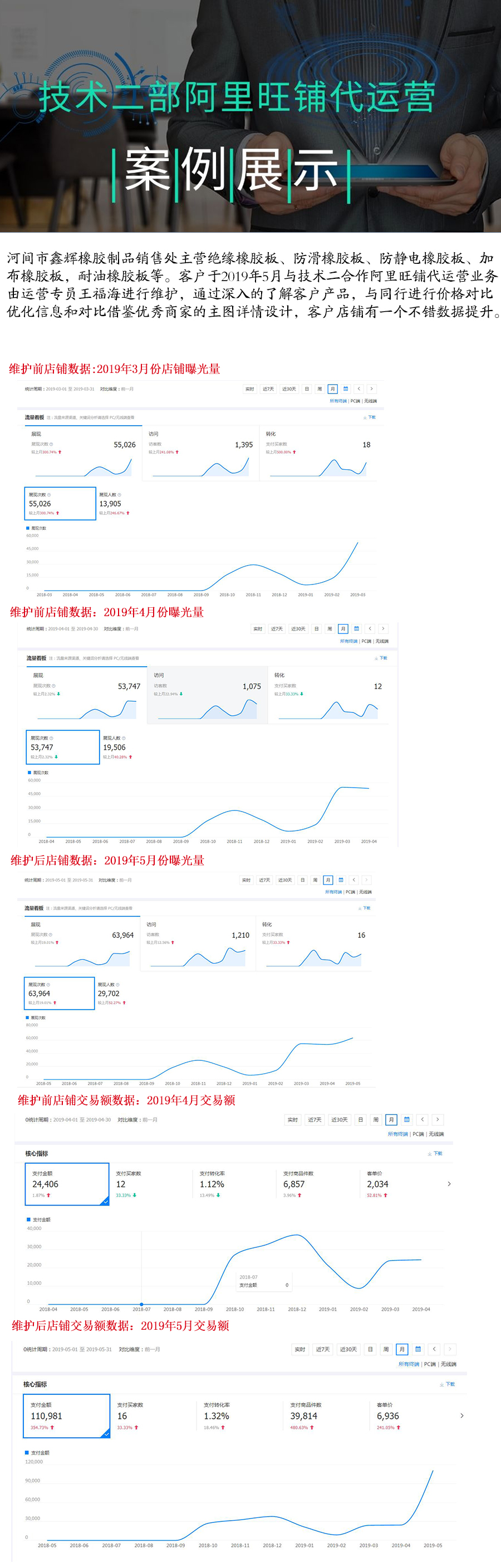Open the calendar picker in May 2019 exposure panel
This screenshot has width=501, height=1568.
(341, 879)
